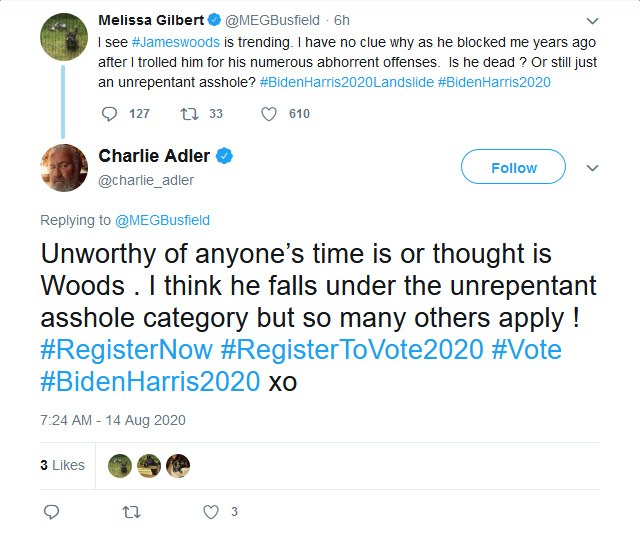Image resolution: width=640 pixels, height=551 pixels.
Task: Reply to Melissa Gilbert's tweet
Action: [109, 114]
